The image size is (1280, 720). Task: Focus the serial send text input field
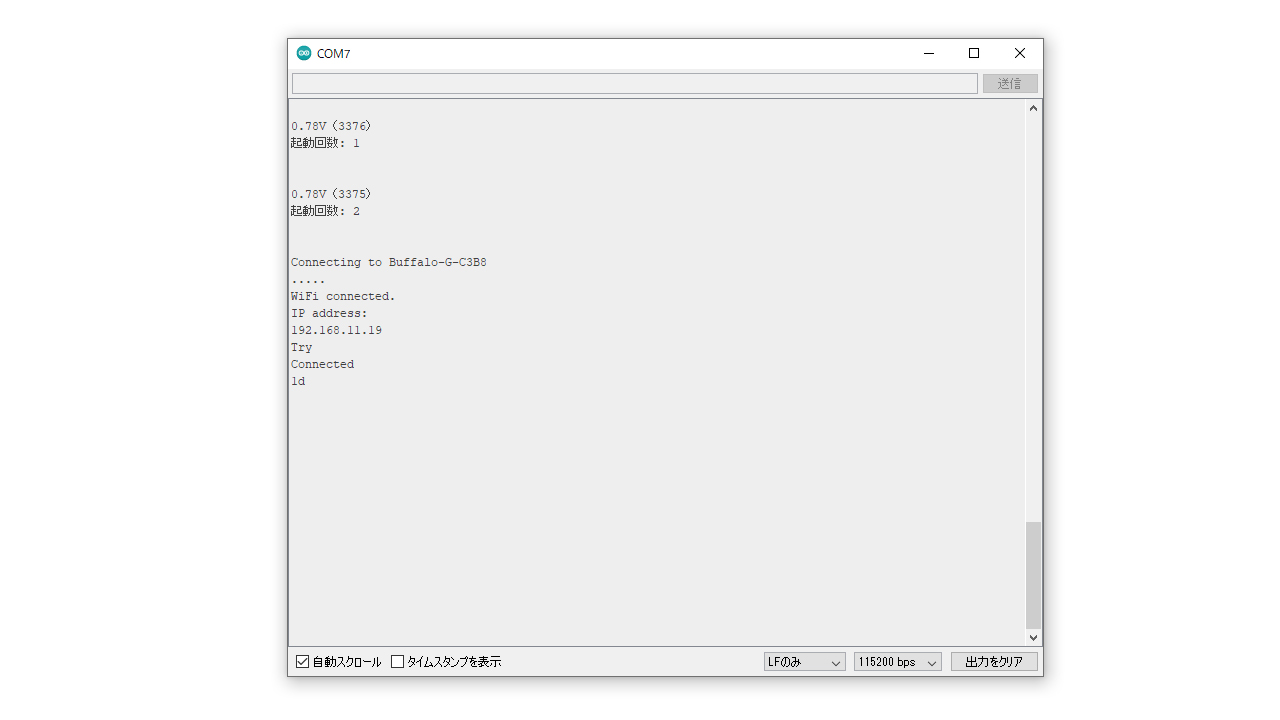(634, 84)
